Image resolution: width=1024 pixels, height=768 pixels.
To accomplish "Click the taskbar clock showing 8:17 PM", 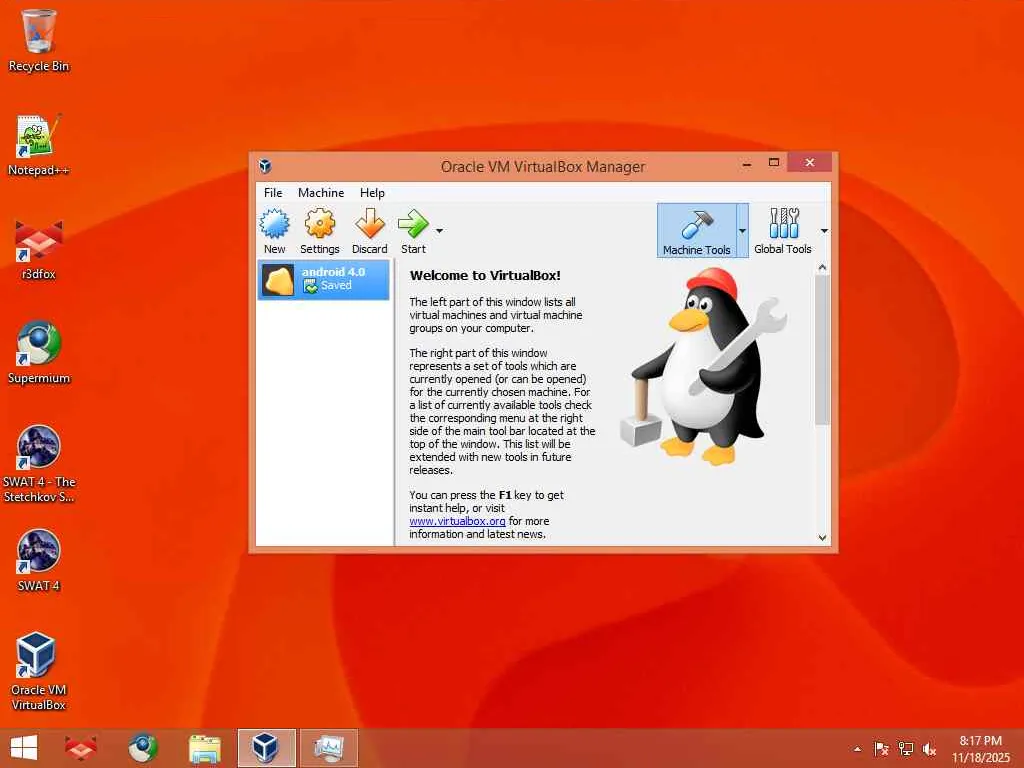I will tap(980, 748).
